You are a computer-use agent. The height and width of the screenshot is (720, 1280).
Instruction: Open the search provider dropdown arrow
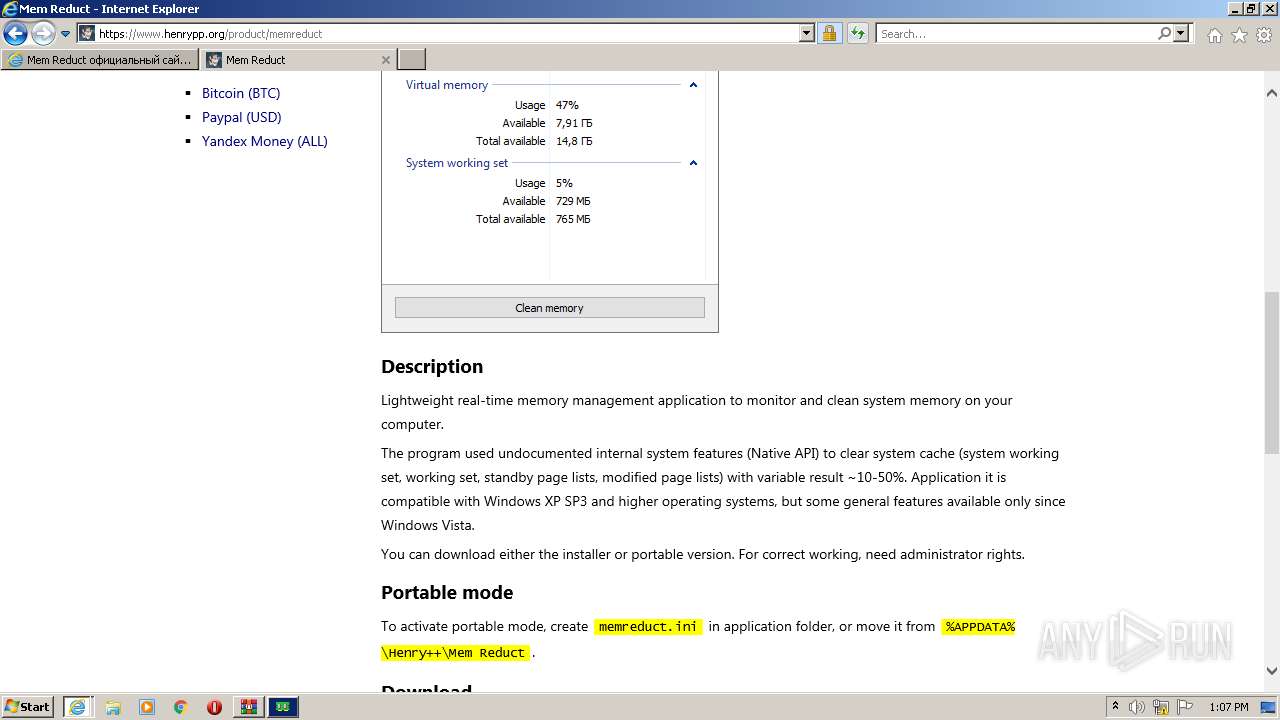[1181, 34]
